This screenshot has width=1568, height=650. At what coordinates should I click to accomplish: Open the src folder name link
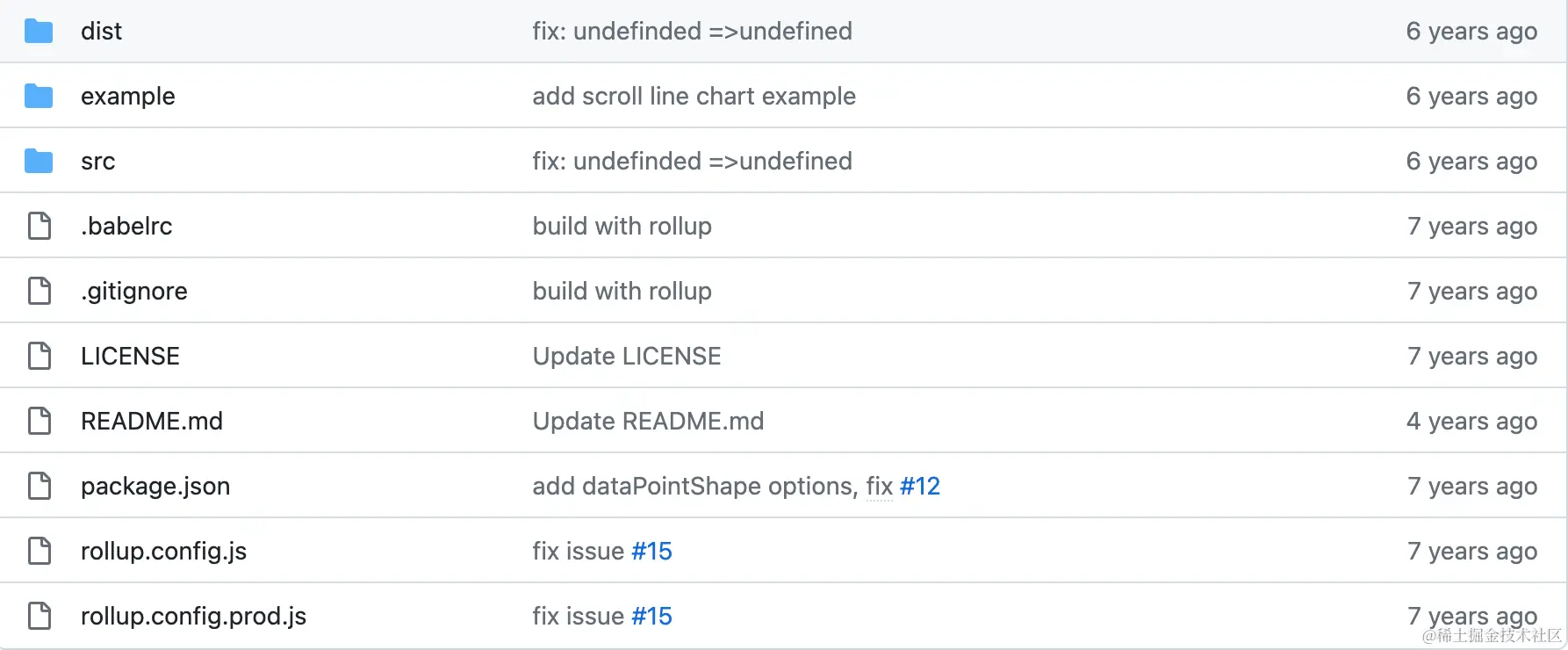98,162
